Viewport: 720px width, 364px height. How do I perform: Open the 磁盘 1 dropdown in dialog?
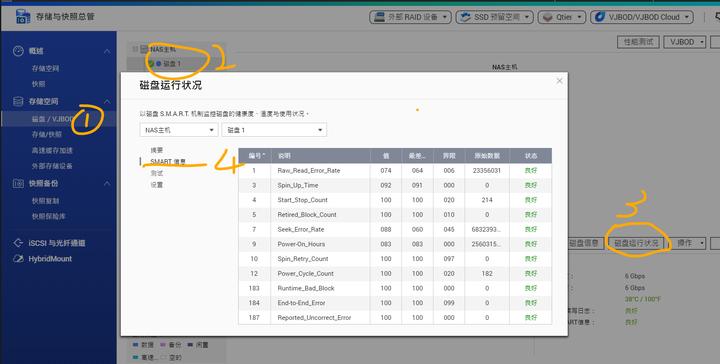point(274,130)
